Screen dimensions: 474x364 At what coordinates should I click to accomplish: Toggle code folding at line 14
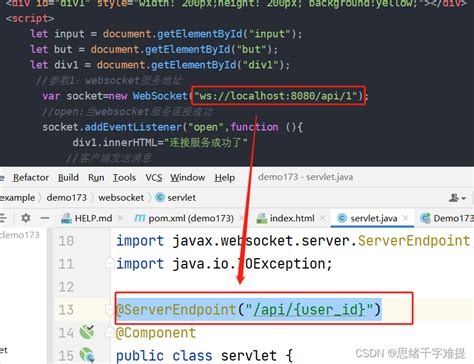point(109,332)
